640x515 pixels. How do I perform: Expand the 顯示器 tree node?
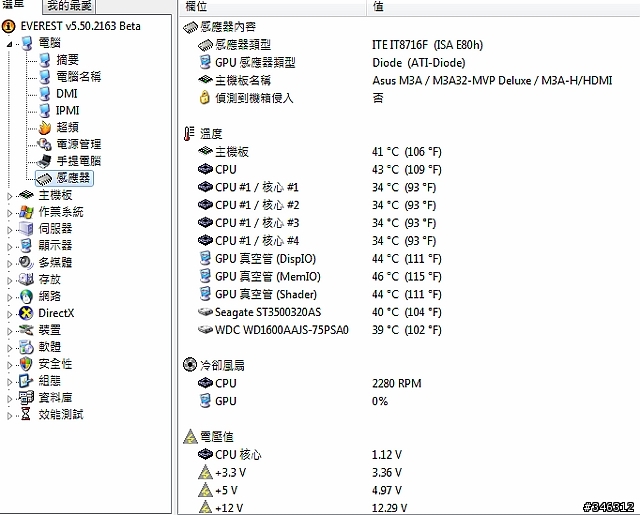10,247
